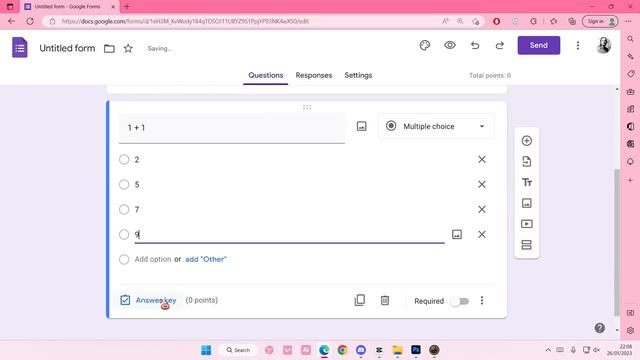
Task: Import questions from another form
Action: [x=527, y=162]
